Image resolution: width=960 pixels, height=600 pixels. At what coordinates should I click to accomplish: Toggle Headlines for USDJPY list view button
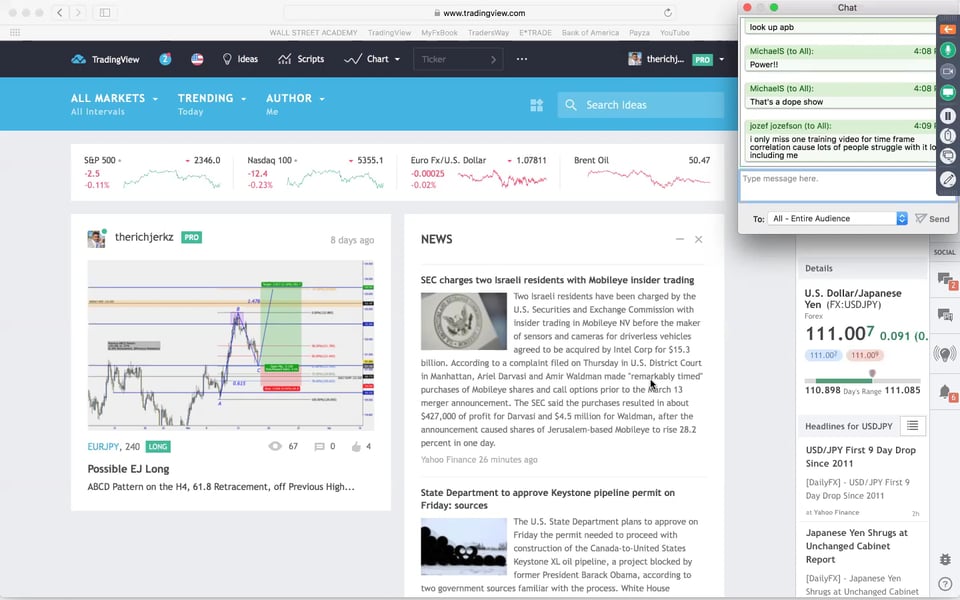[912, 426]
